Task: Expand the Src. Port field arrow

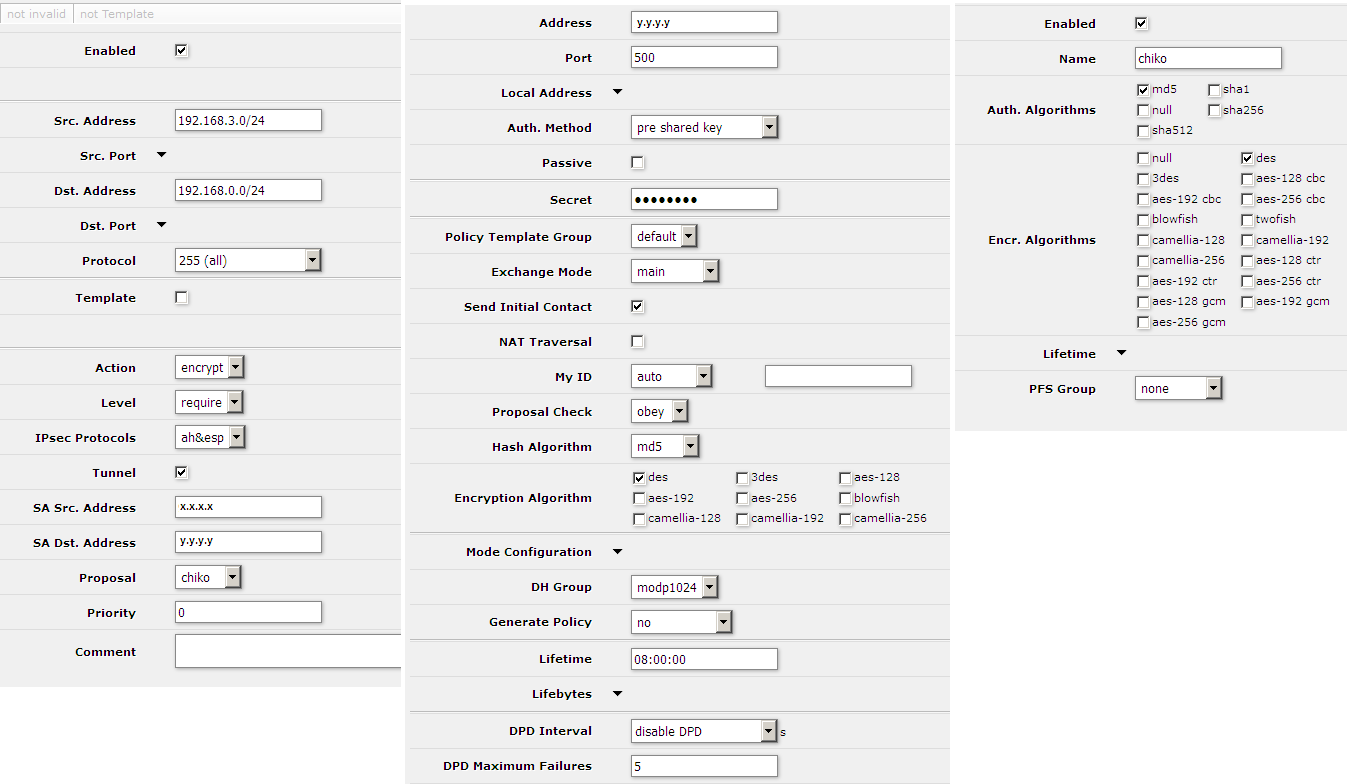Action: click(161, 156)
